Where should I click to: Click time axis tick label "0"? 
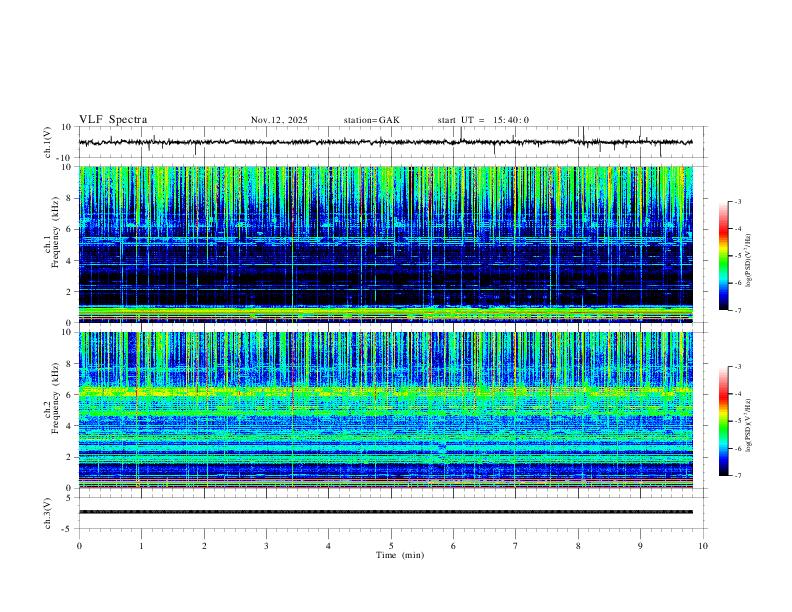[x=79, y=546]
